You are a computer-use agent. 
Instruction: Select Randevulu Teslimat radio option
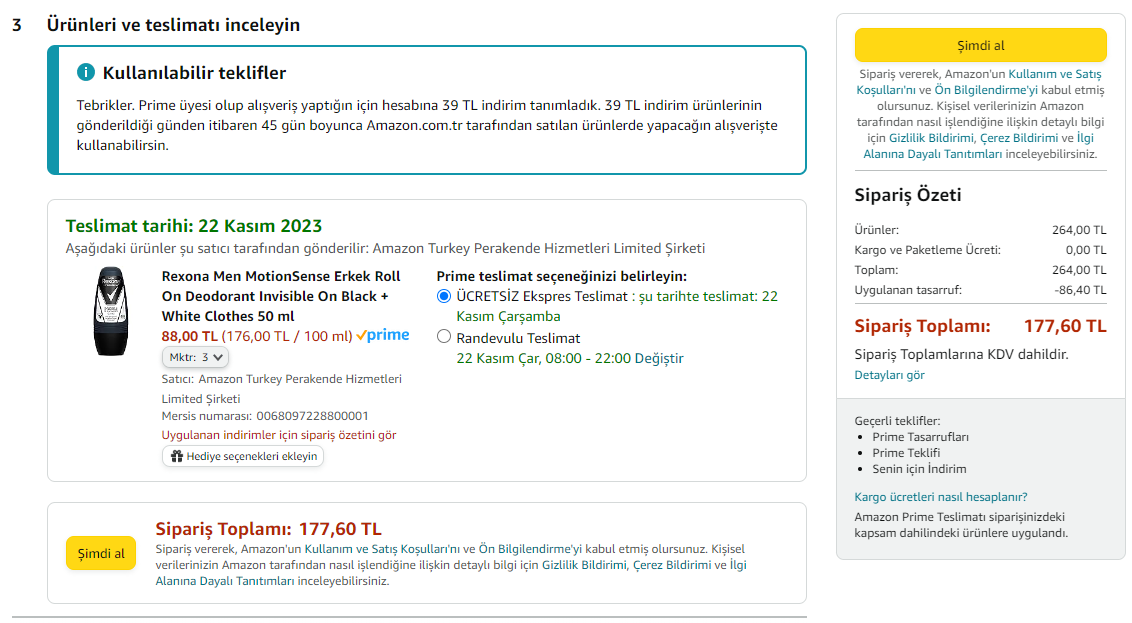[444, 337]
